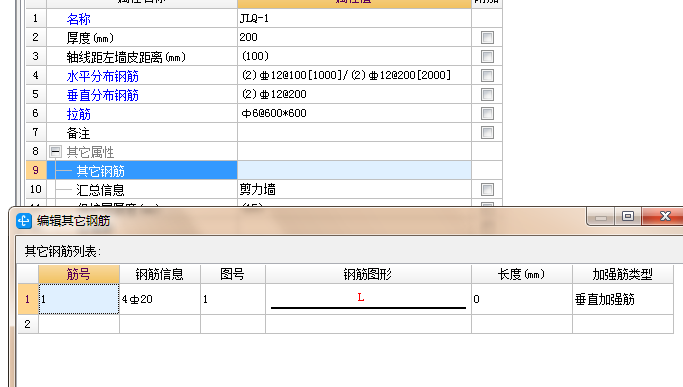Click the 长度(mm) column header
The height and width of the screenshot is (387, 683).
click(x=522, y=274)
